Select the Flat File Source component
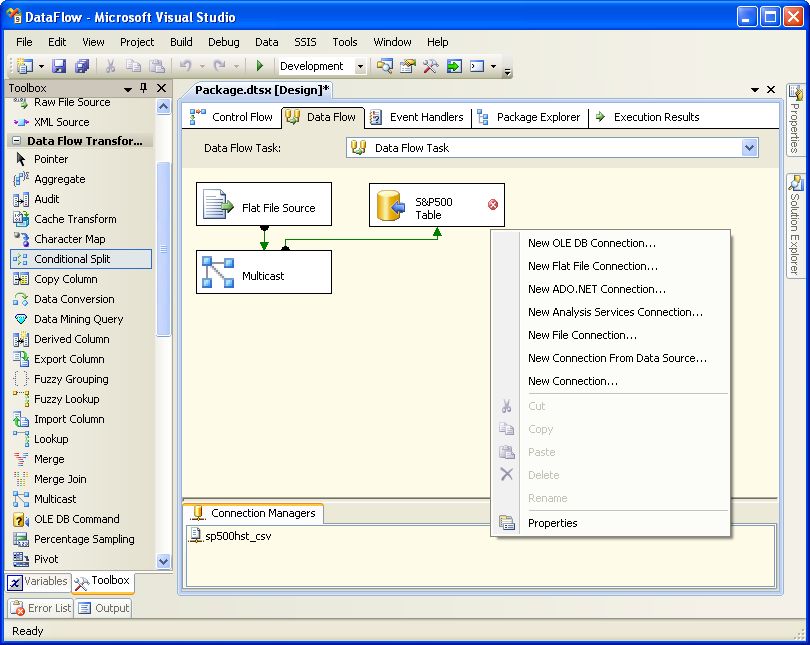The width and height of the screenshot is (810, 645). pos(263,204)
